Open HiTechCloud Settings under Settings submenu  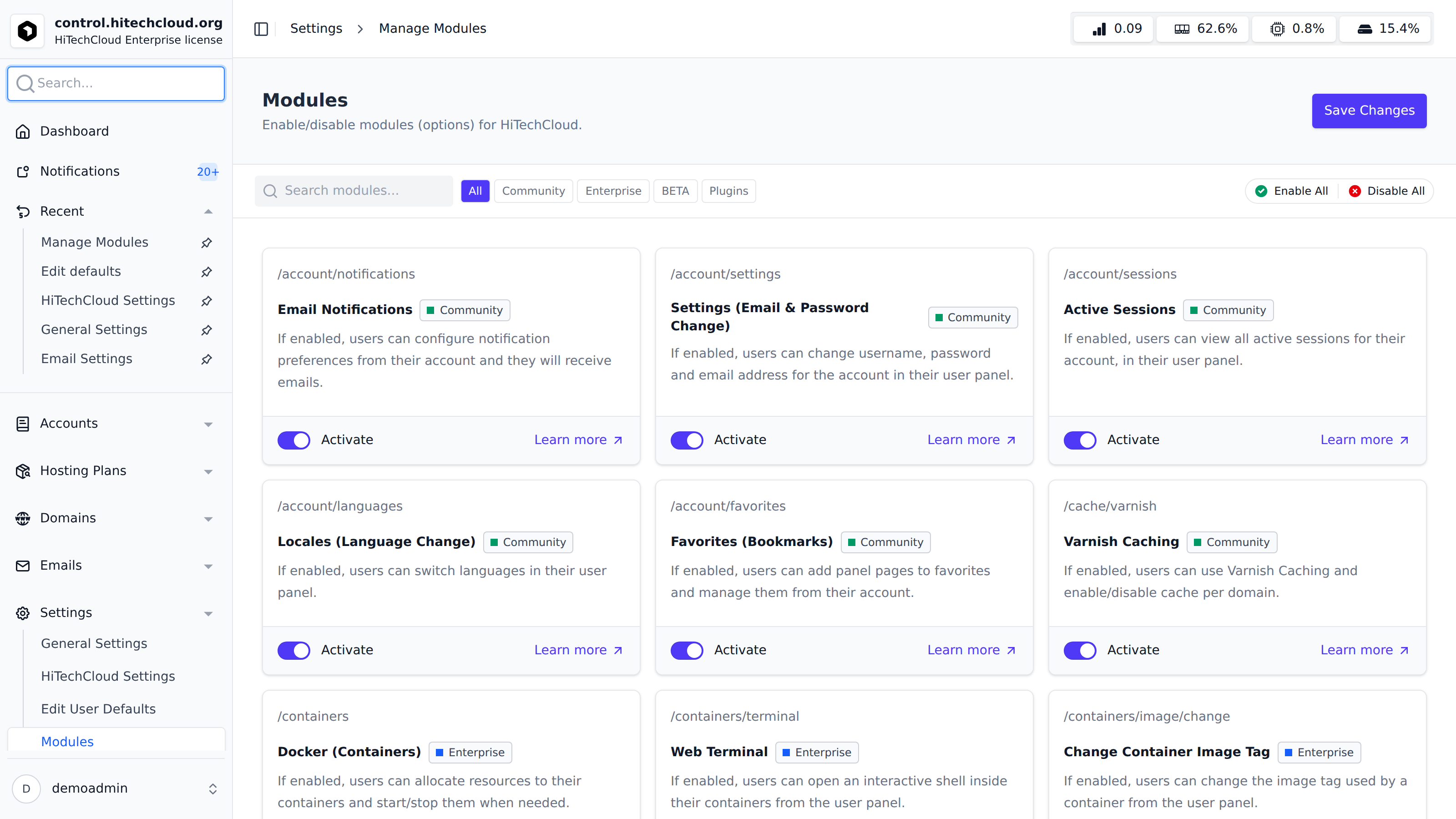[x=108, y=677]
